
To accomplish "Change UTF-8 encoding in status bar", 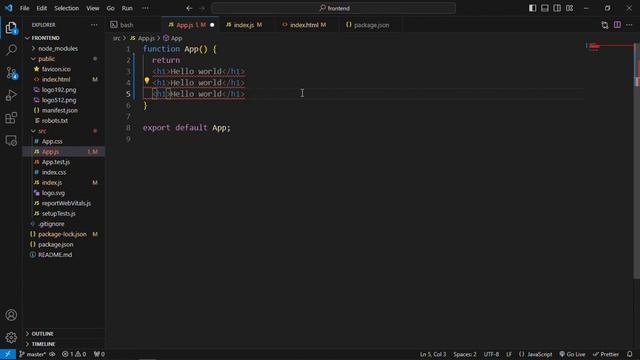I will point(491,354).
